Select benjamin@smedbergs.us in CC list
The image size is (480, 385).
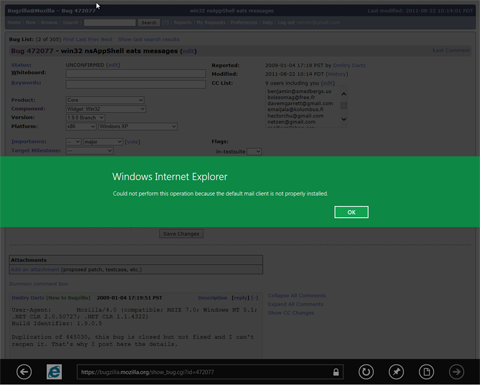point(299,91)
